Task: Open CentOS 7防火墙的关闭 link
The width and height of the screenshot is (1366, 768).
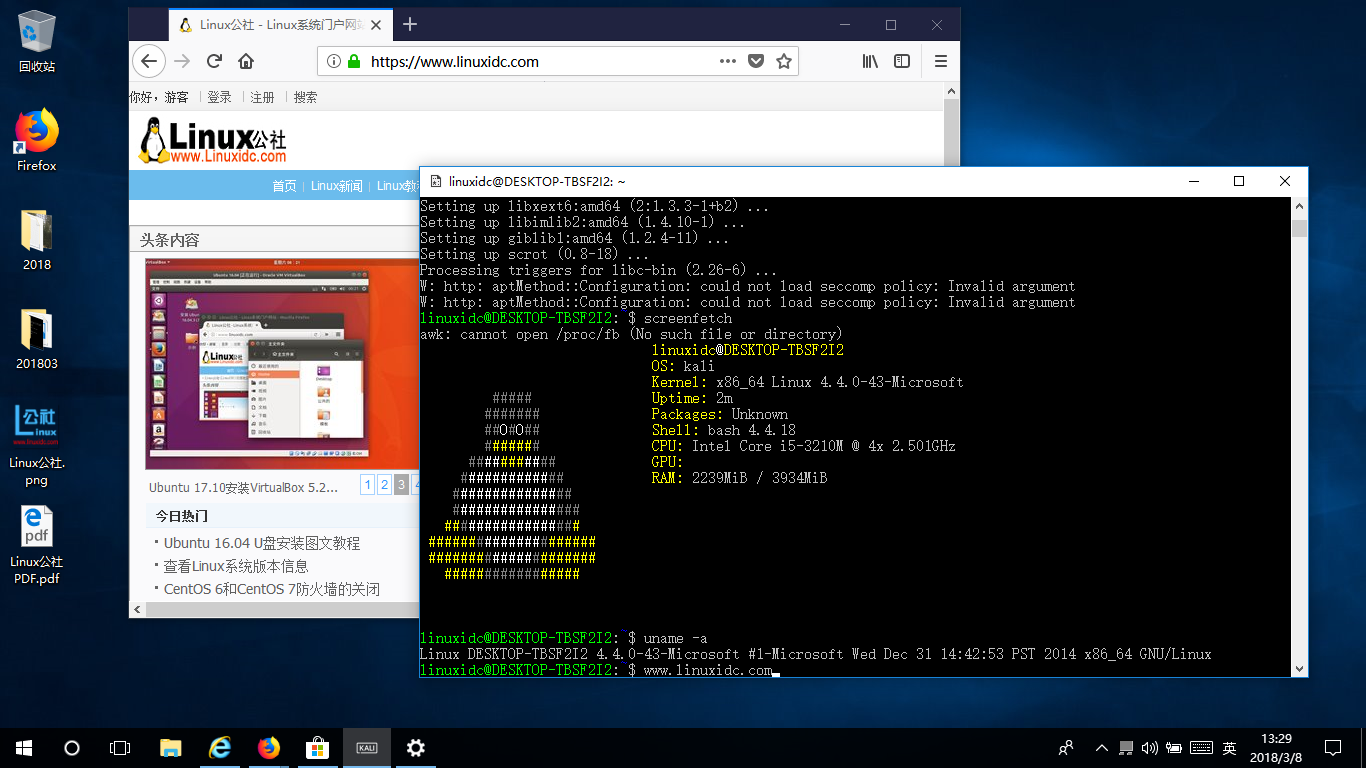Action: click(272, 589)
